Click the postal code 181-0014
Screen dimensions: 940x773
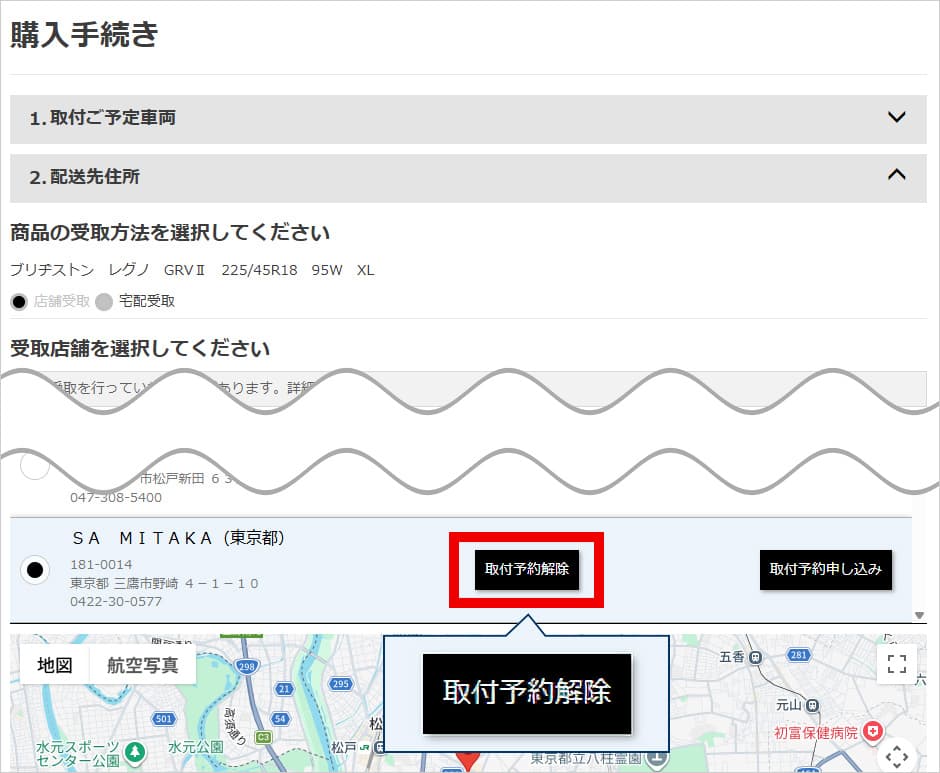(101, 564)
